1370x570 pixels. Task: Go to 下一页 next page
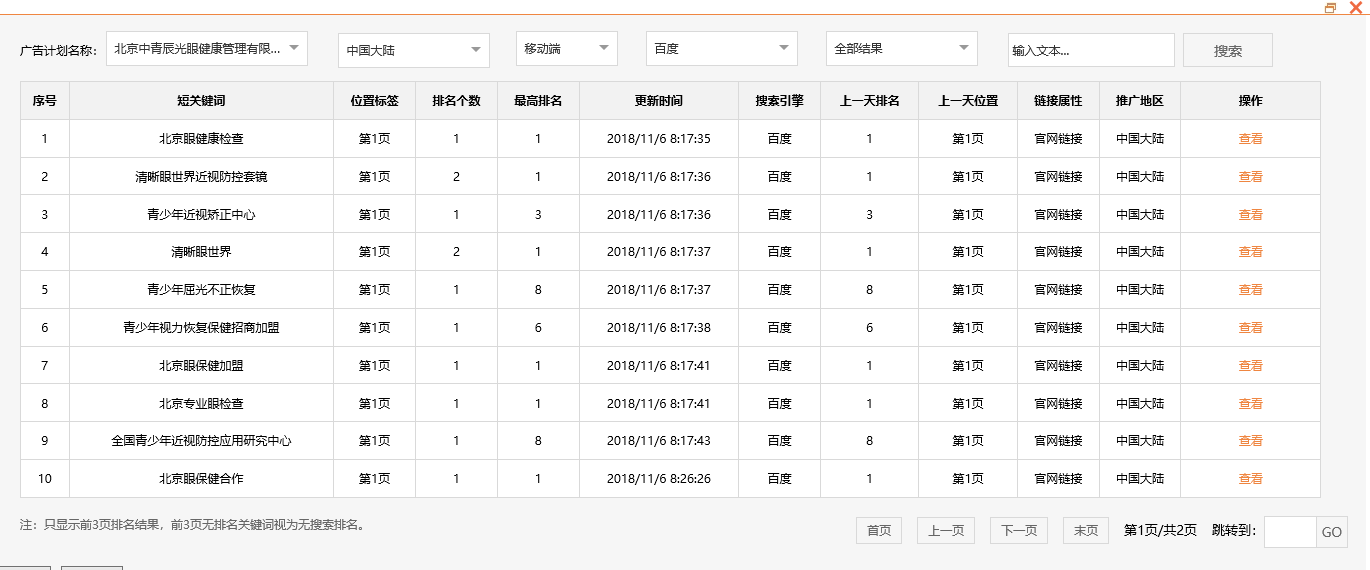click(x=1019, y=531)
